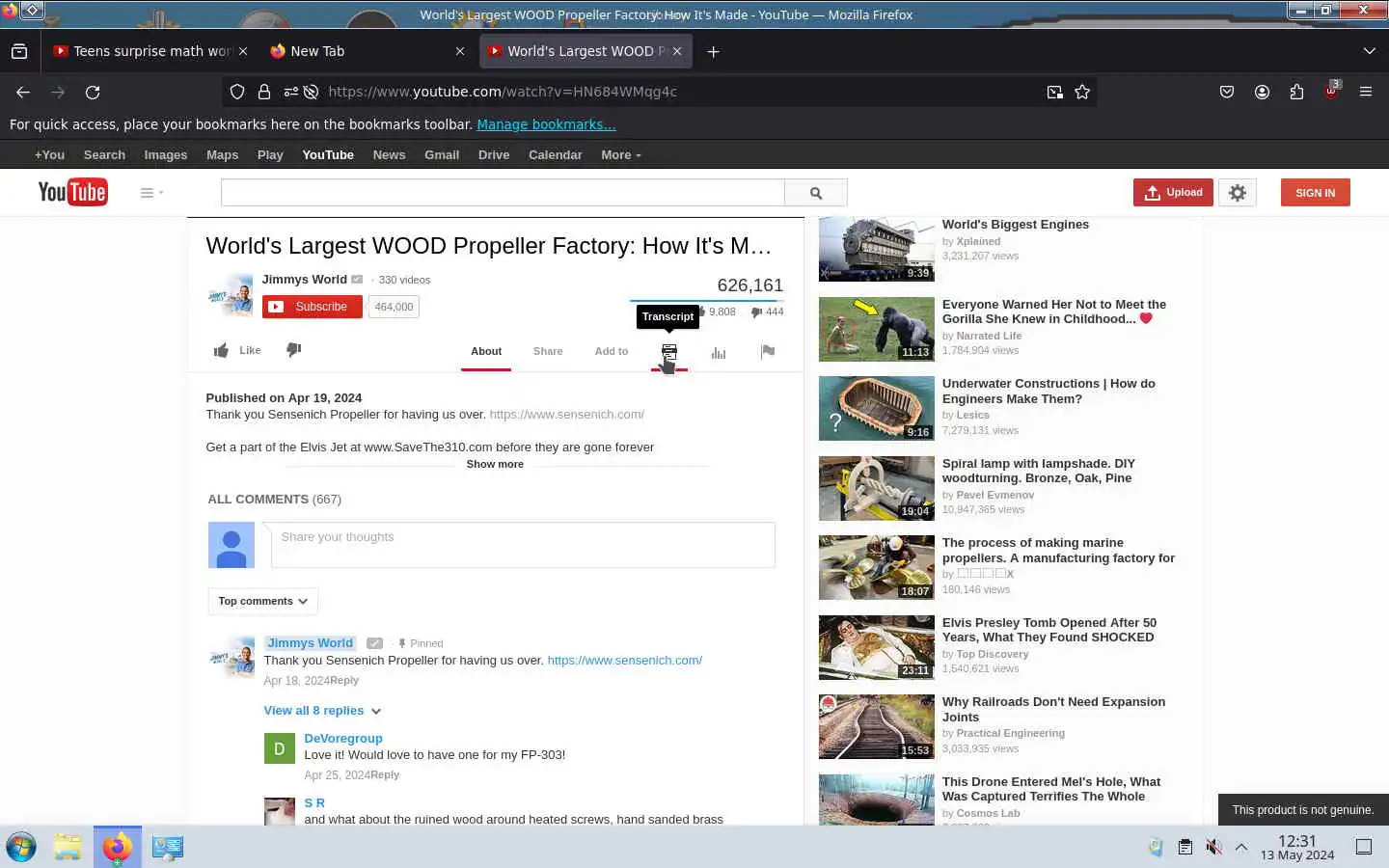Bookmark this page with the star icon
Screen dimensions: 1389x868
click(x=1082, y=92)
